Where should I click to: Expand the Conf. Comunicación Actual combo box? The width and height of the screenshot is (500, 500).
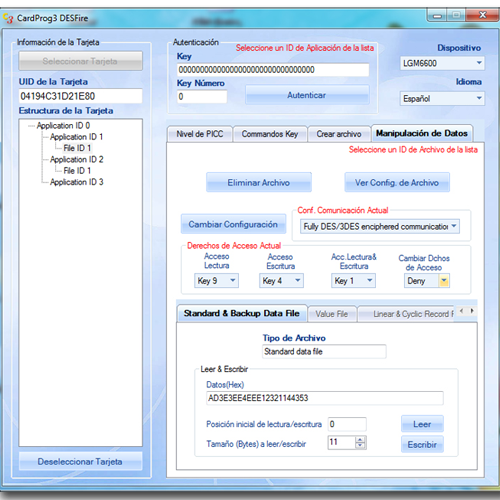pos(454,226)
